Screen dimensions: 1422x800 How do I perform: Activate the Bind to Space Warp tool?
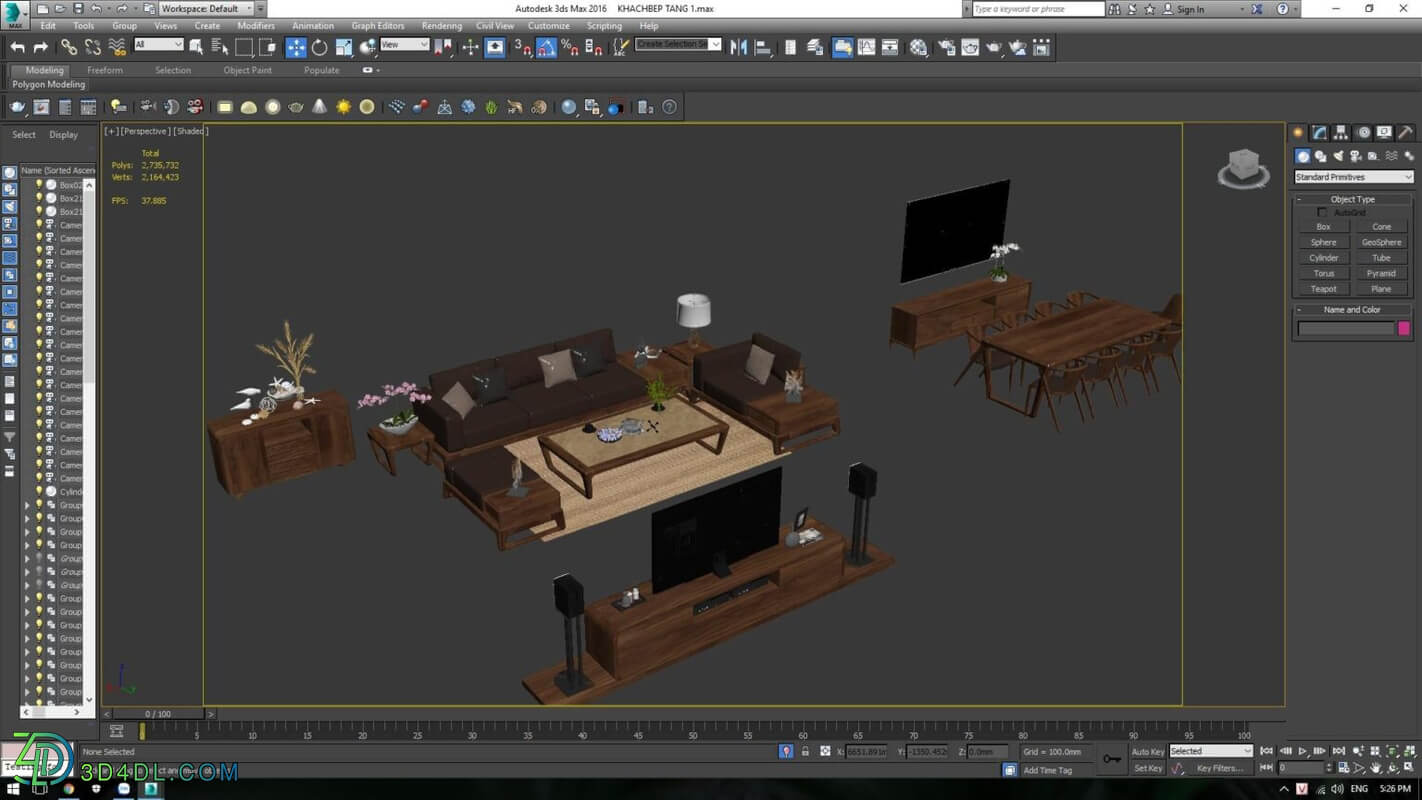[x=117, y=47]
